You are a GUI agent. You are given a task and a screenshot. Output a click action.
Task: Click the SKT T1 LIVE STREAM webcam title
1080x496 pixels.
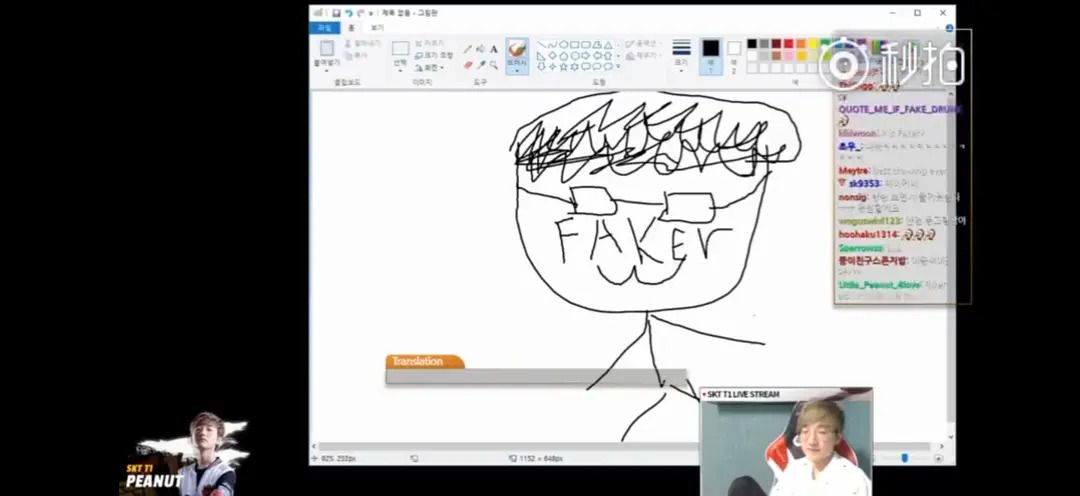tap(744, 394)
